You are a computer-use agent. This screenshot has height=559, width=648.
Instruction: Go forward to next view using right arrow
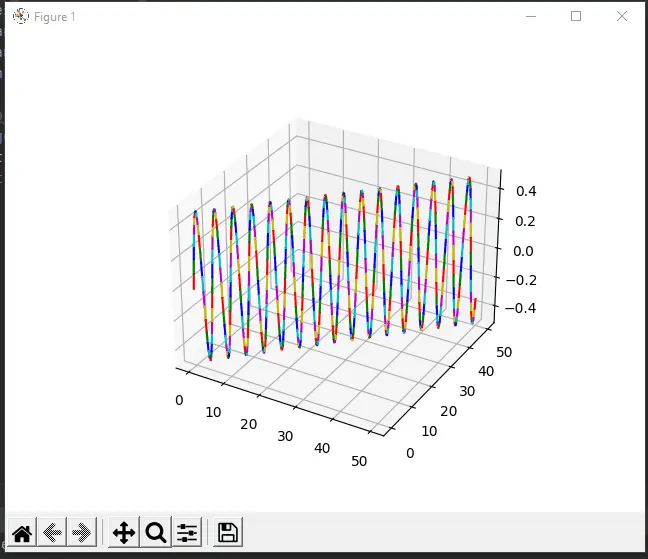click(x=82, y=533)
